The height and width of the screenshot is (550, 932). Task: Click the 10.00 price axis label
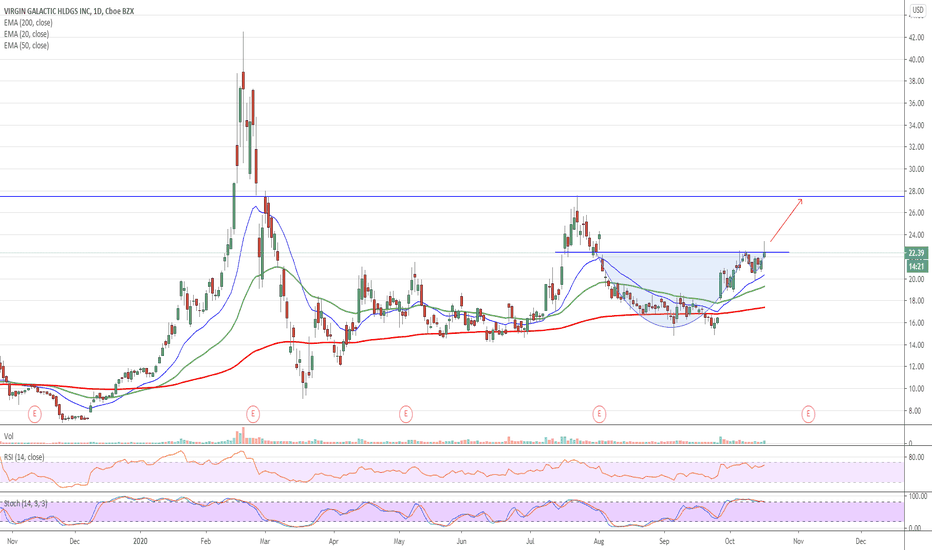(916, 389)
